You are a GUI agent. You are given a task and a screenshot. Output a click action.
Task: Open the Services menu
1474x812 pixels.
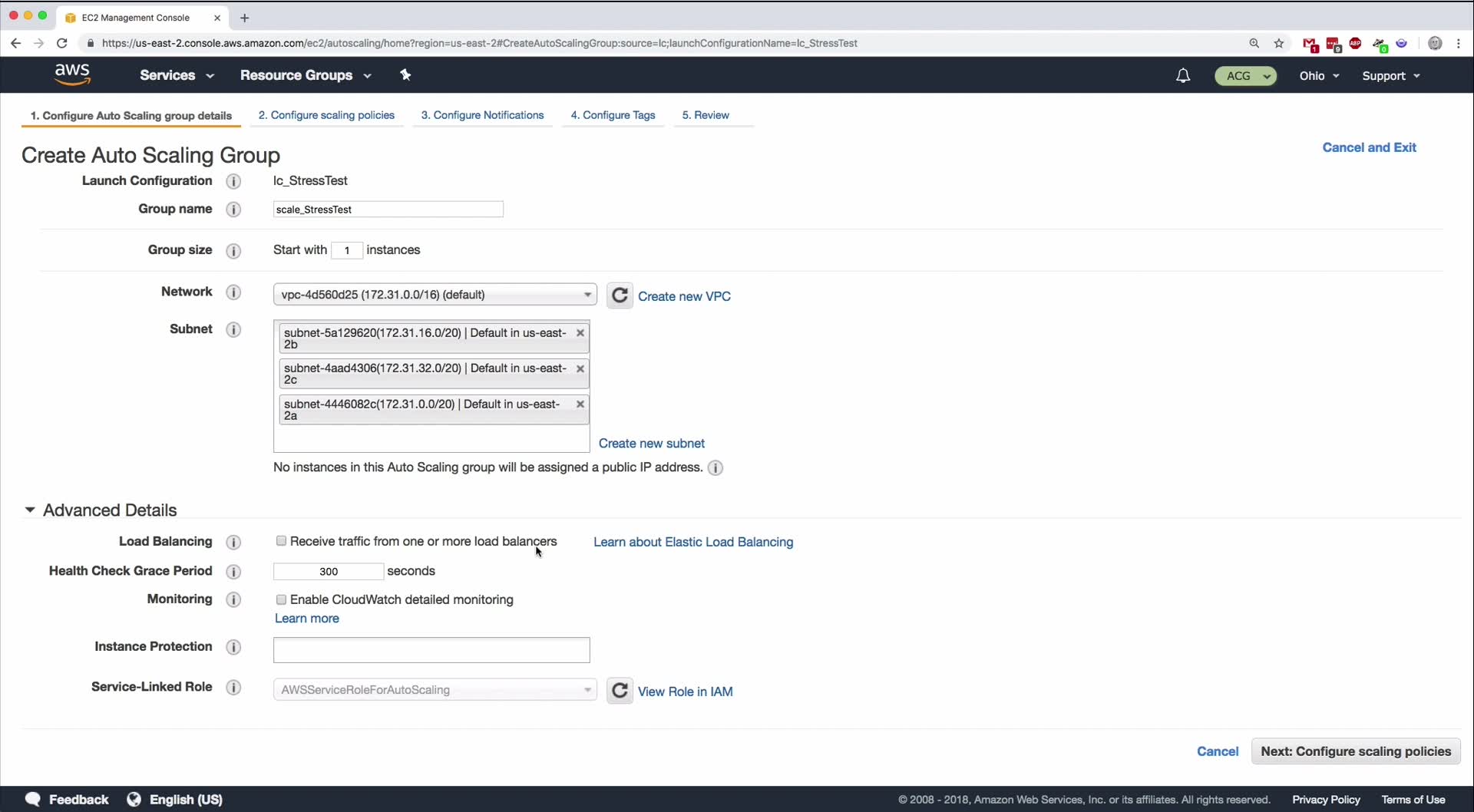point(177,75)
